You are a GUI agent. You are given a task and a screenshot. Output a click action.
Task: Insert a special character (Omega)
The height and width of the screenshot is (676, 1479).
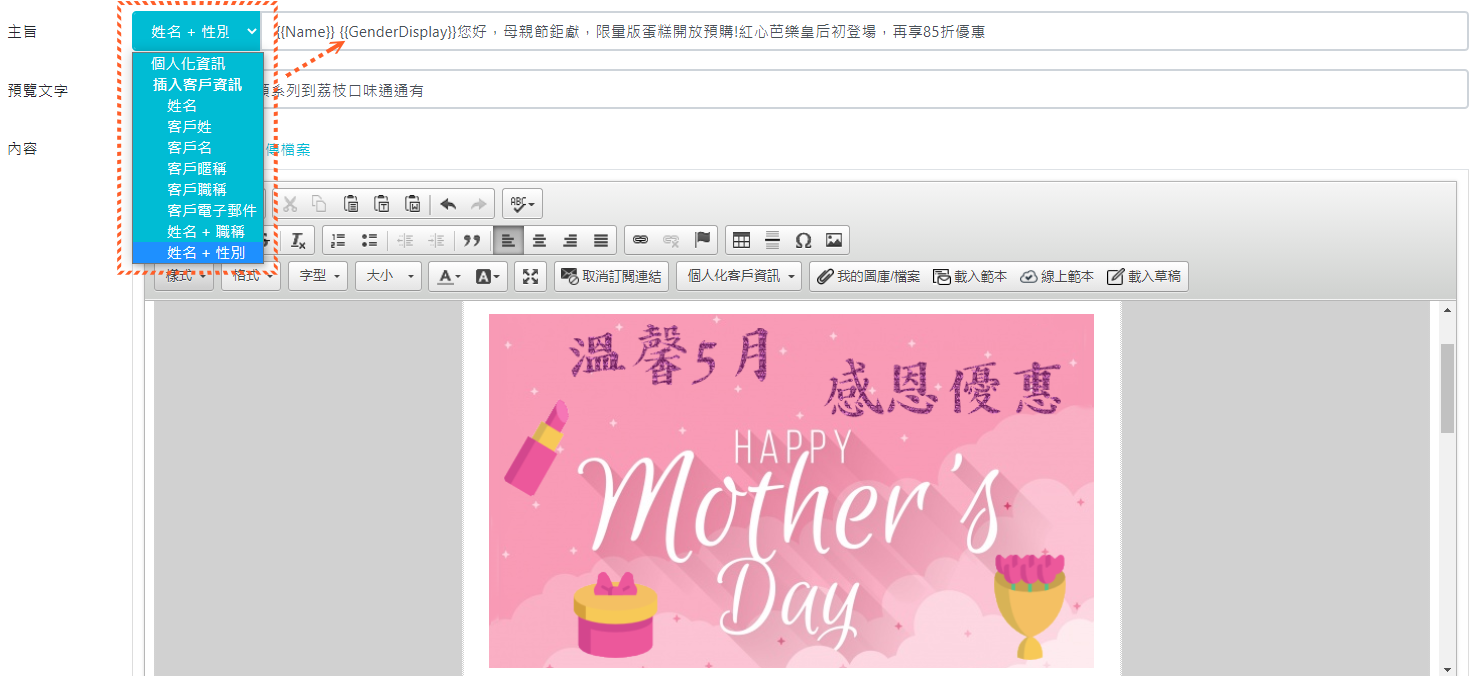(x=803, y=240)
